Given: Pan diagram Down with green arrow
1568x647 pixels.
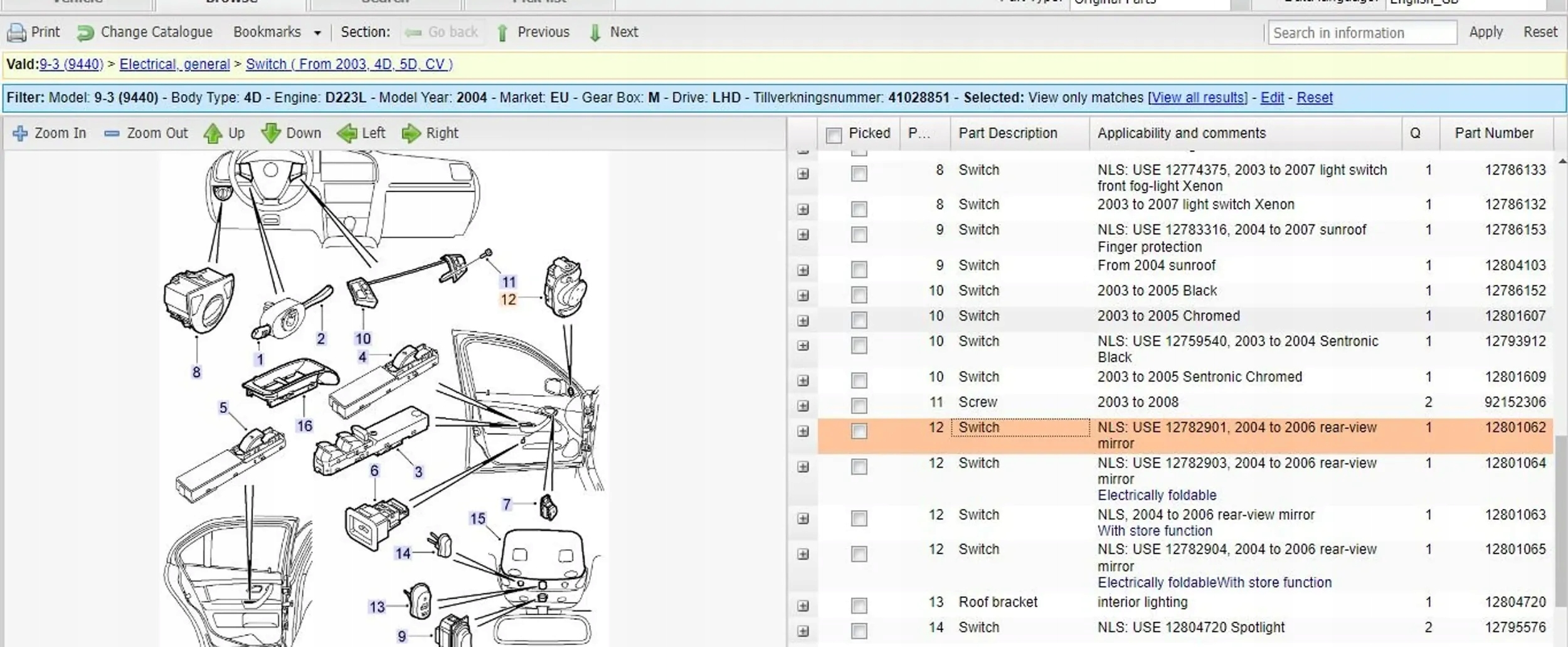Looking at the screenshot, I should tap(271, 133).
